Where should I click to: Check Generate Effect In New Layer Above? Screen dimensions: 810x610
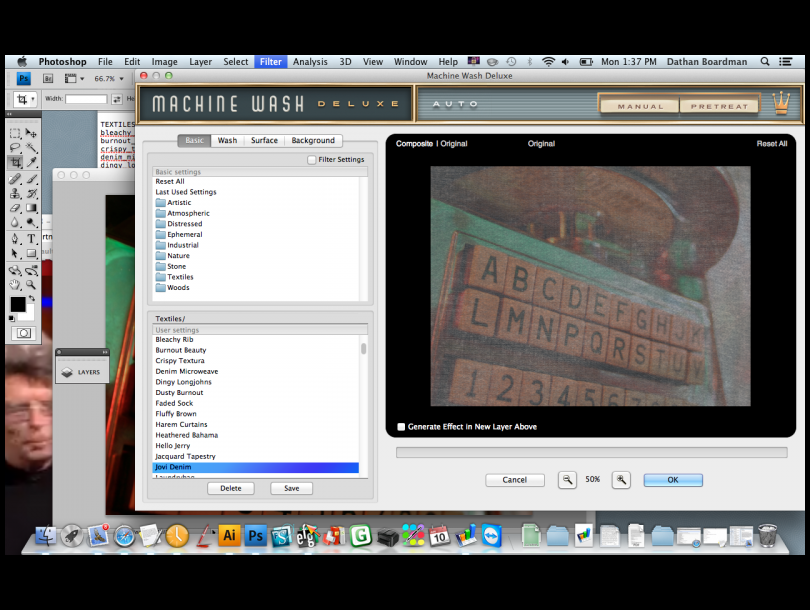point(401,427)
